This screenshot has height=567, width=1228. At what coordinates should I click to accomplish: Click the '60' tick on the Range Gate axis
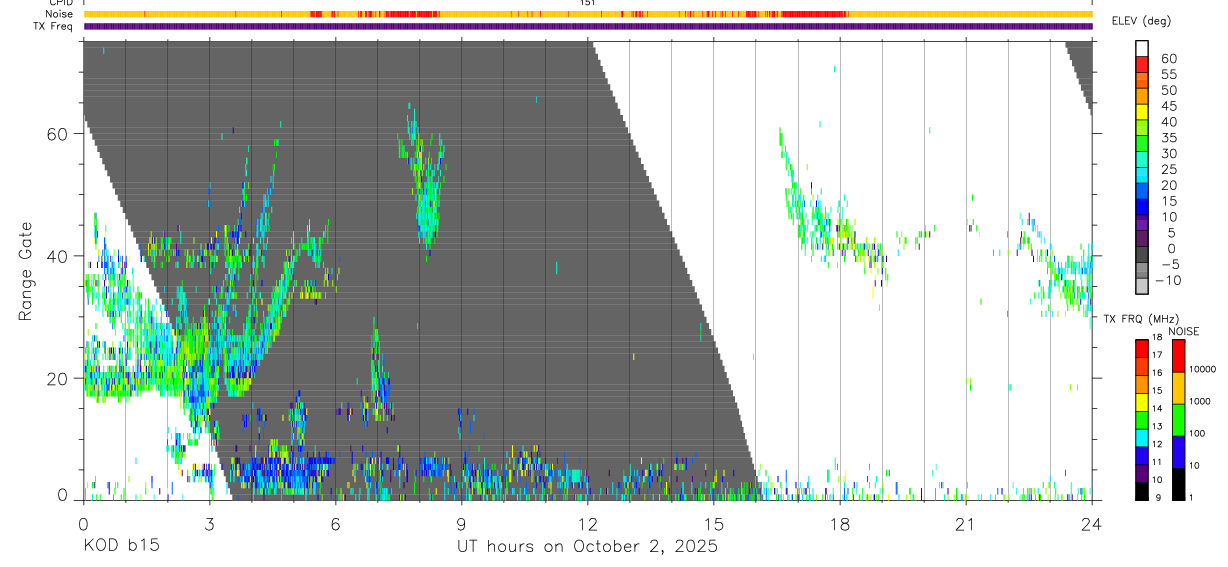[x=56, y=134]
